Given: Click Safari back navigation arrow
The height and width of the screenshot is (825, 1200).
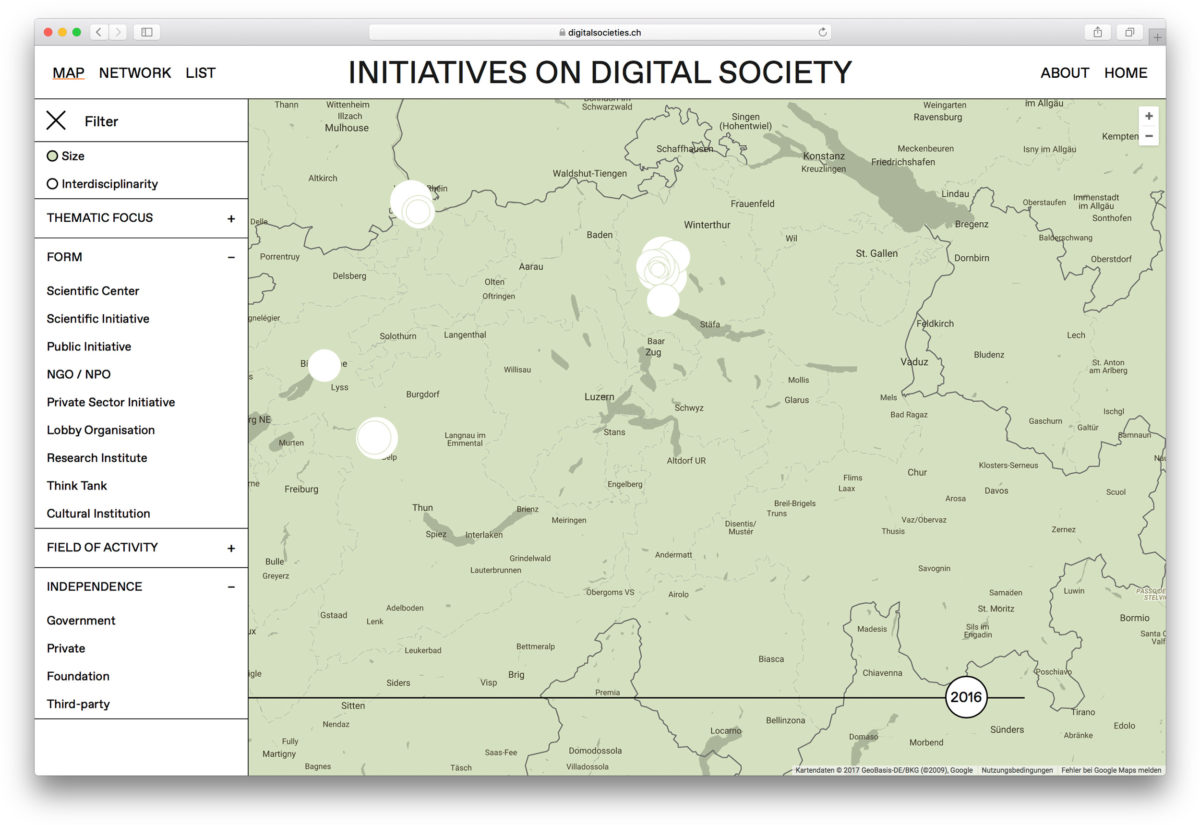Looking at the screenshot, I should 99,32.
